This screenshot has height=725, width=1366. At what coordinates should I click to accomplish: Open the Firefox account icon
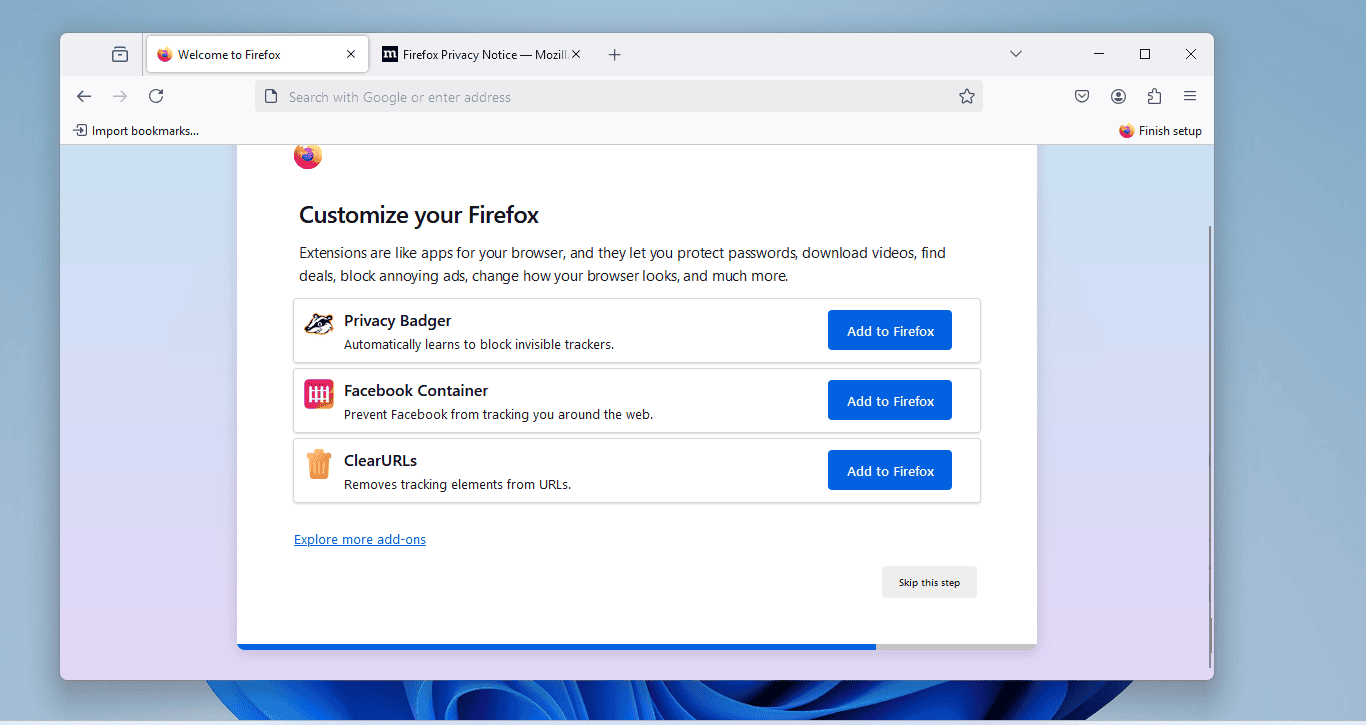coord(1118,96)
